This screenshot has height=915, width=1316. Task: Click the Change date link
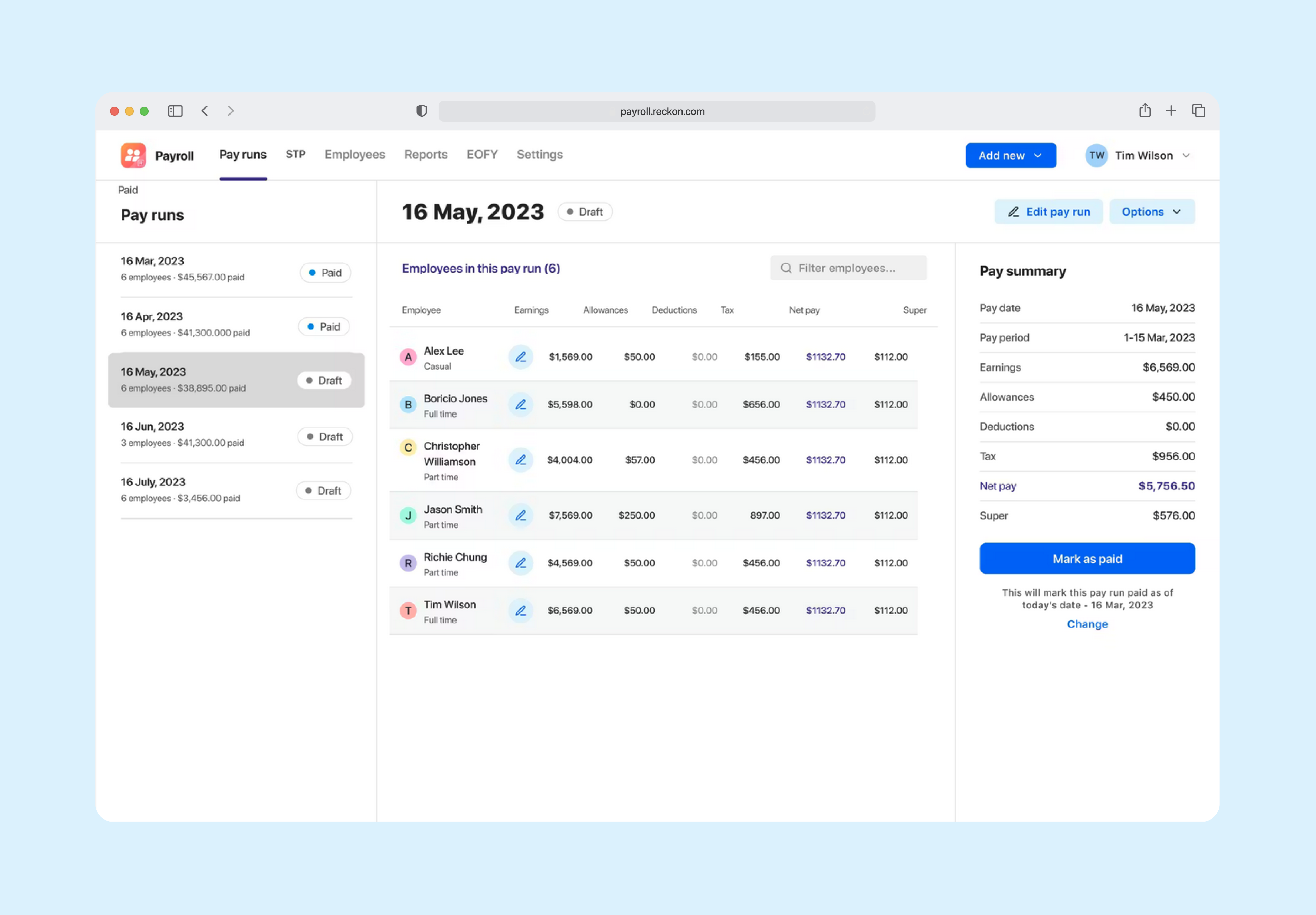1087,624
